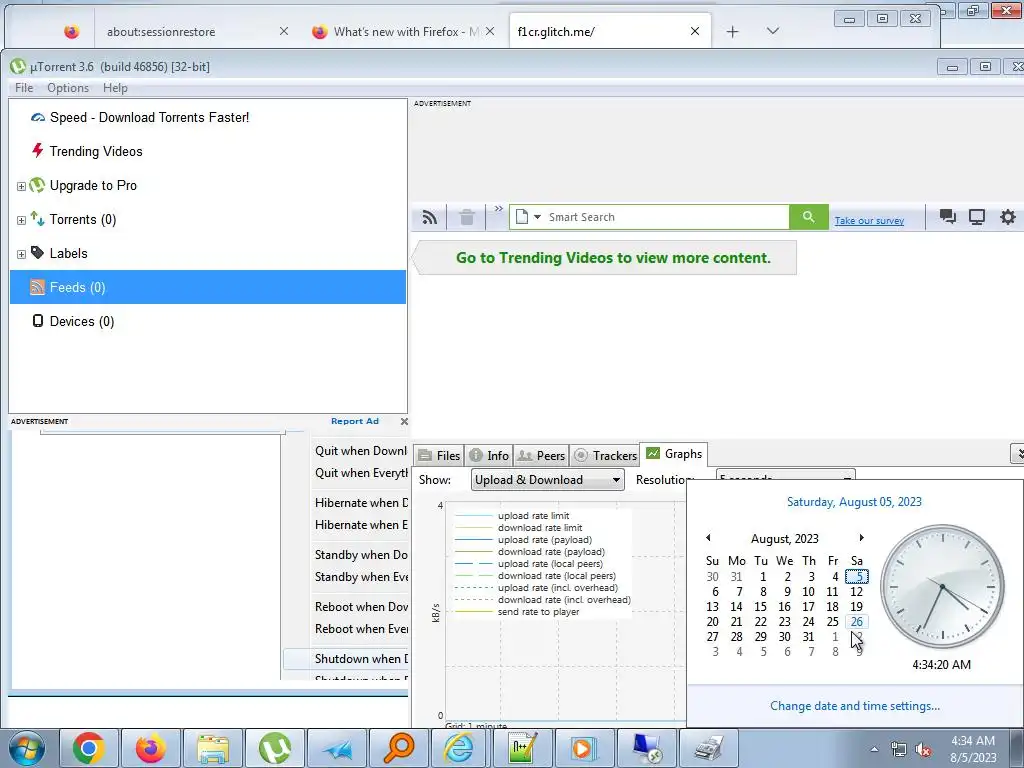This screenshot has height=768, width=1024.
Task: Switch to What's new with Firefox tab
Action: [x=405, y=31]
